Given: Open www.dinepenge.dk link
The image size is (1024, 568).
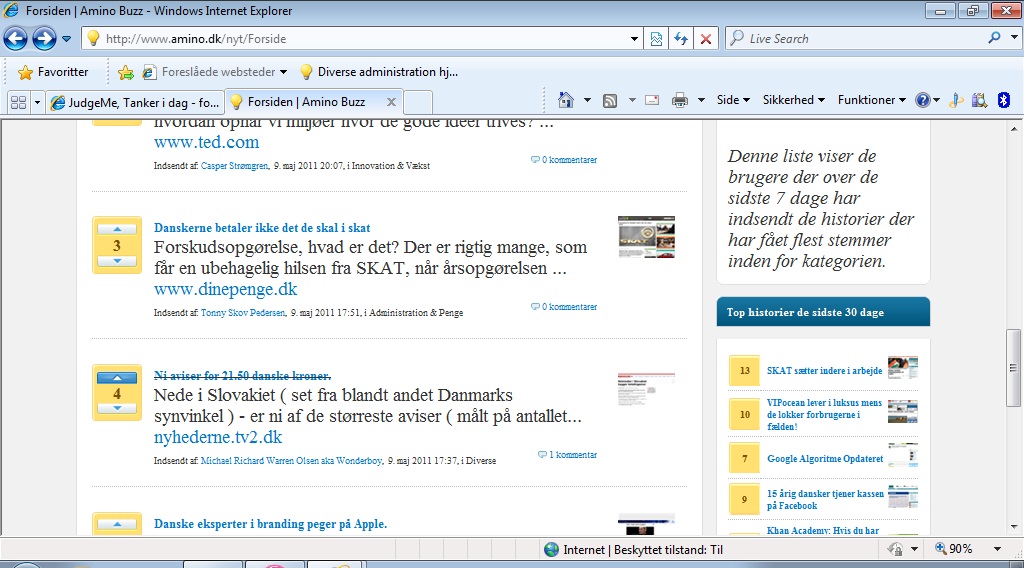Looking at the screenshot, I should click(x=225, y=289).
